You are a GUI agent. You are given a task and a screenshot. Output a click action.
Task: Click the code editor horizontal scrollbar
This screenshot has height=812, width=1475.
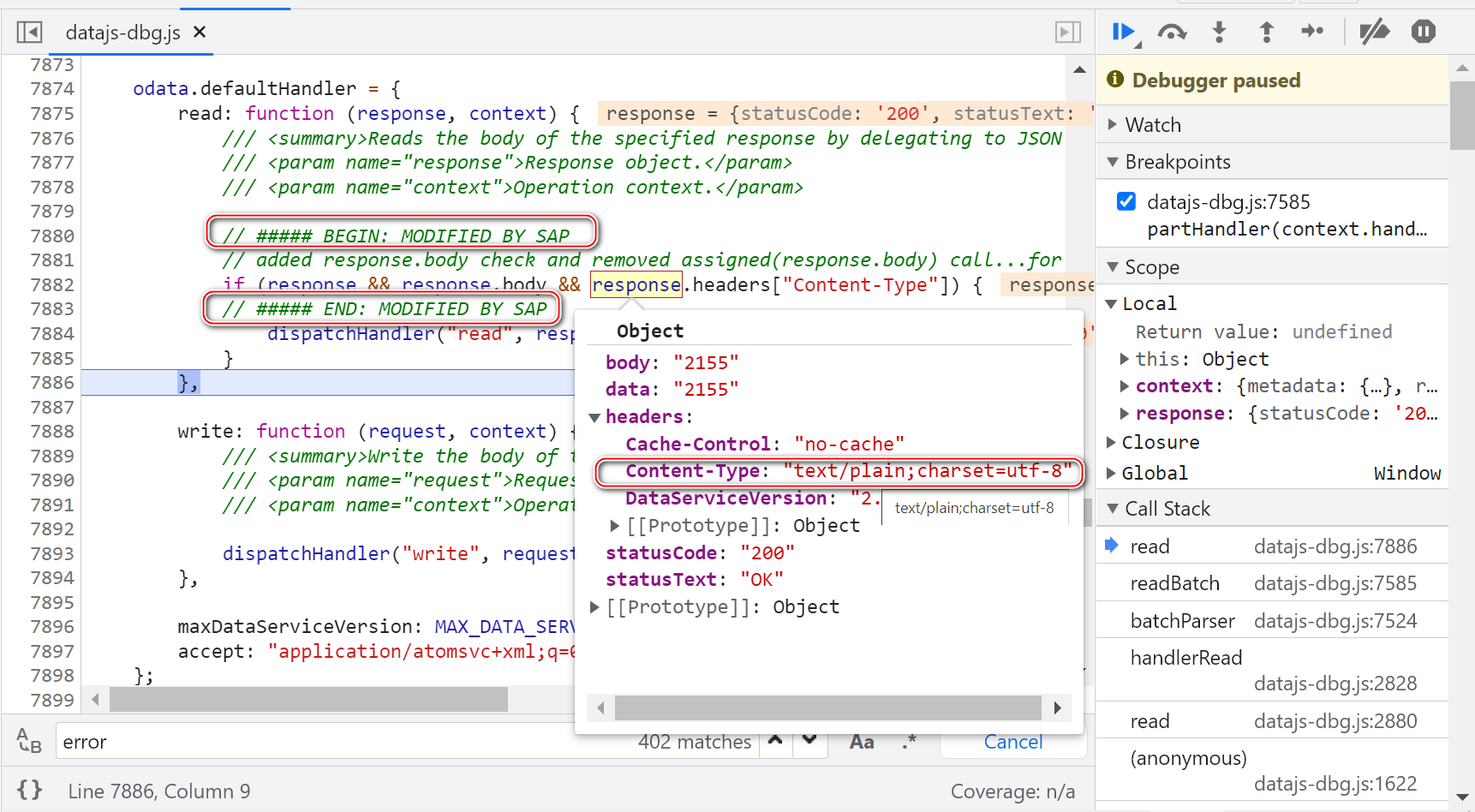308,700
